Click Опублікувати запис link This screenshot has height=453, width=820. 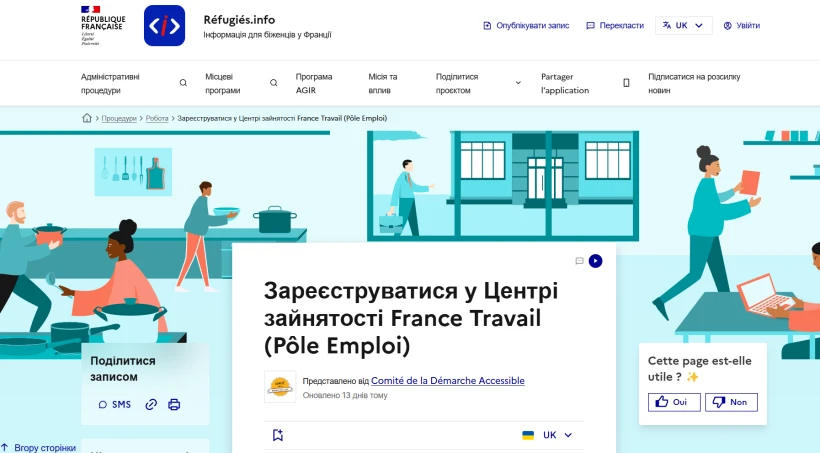(x=526, y=26)
